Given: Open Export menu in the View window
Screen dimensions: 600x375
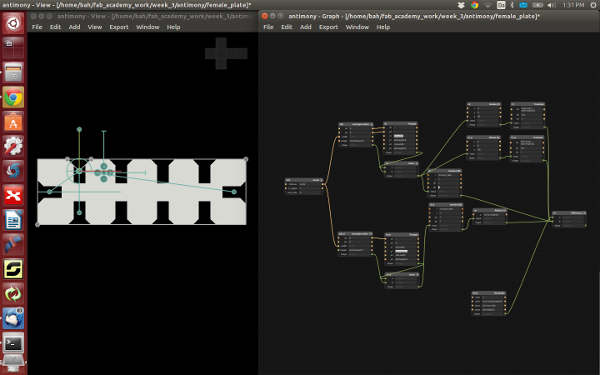Looking at the screenshot, I should [x=119, y=27].
